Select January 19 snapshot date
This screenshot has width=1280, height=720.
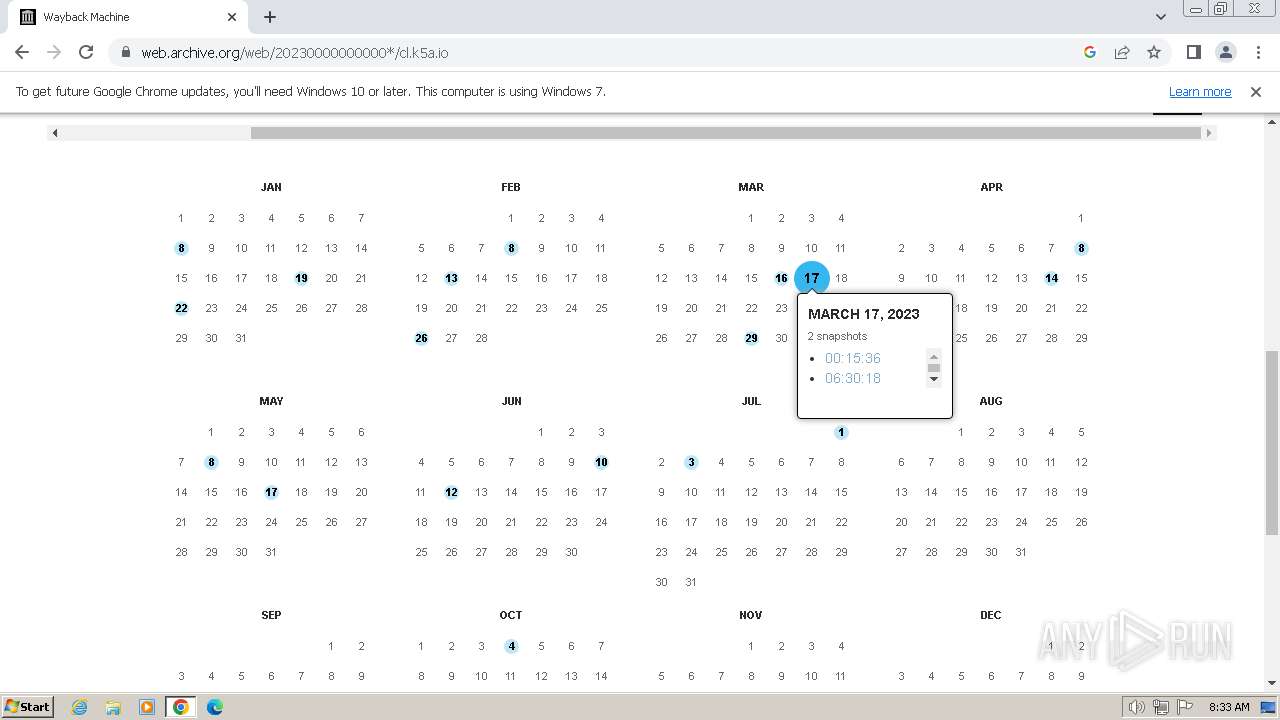coord(301,278)
